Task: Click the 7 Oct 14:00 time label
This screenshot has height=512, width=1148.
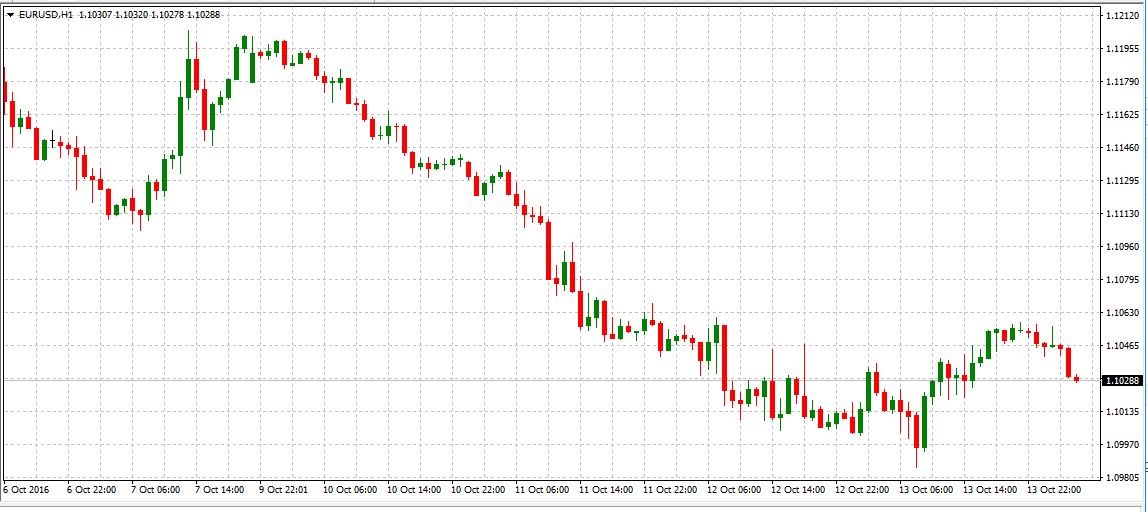Action: click(218, 489)
